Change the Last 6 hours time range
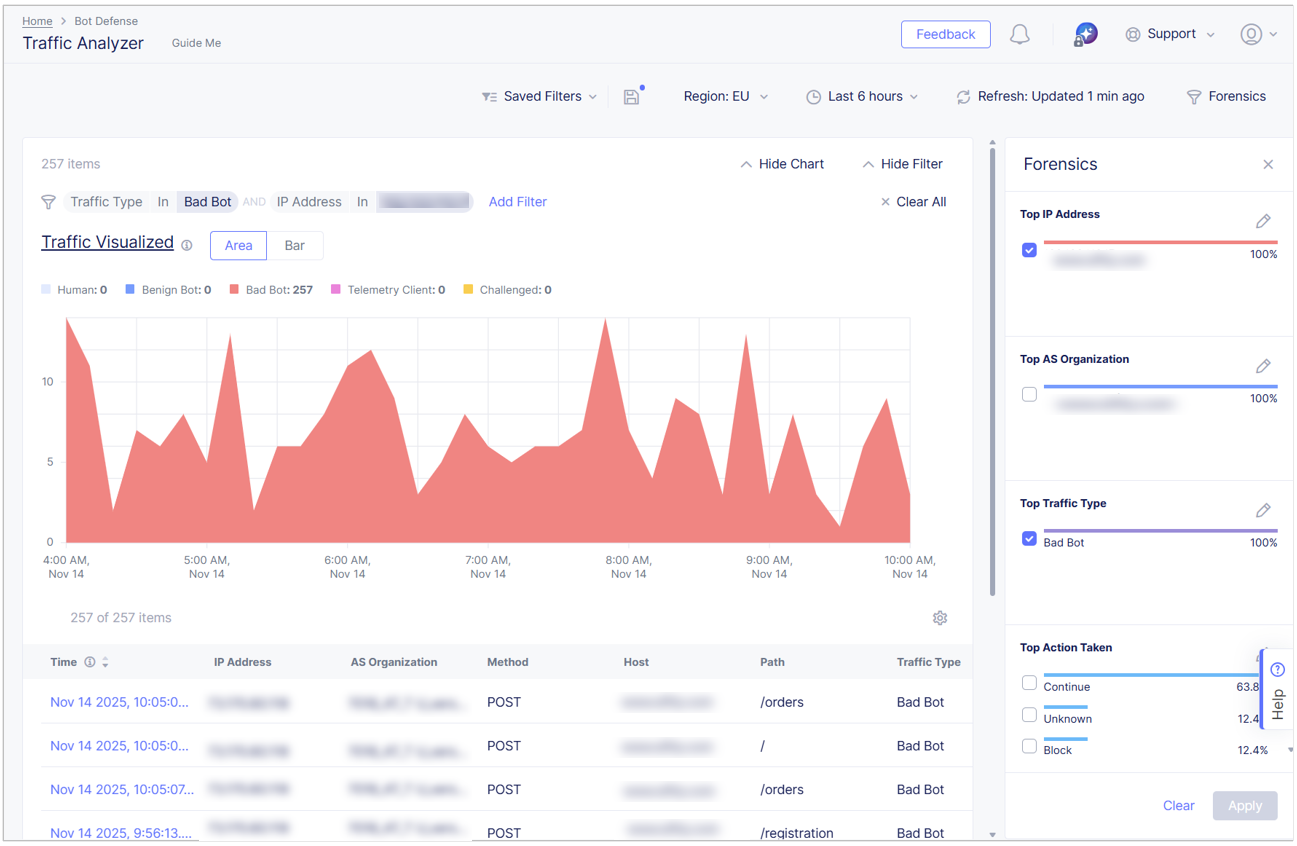This screenshot has height=846, width=1297. tap(863, 97)
